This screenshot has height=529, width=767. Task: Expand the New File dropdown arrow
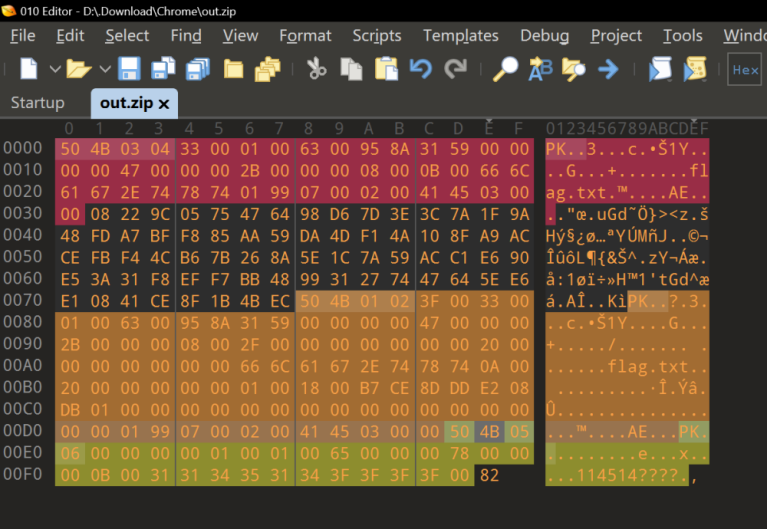pyautogui.click(x=55, y=70)
